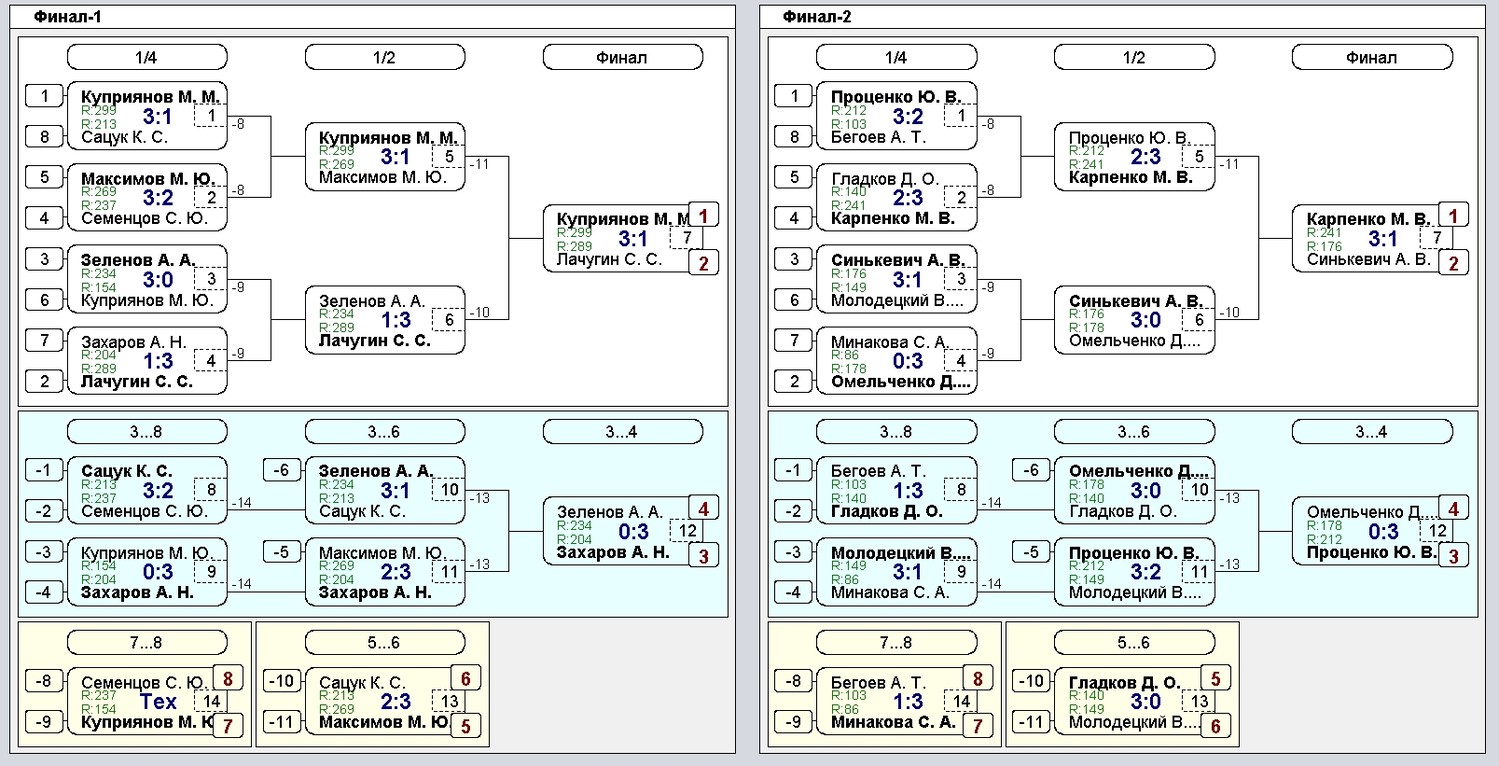This screenshot has height=766, width=1499.
Task: Click the -5 box beside Проценко Ю. В.
Action: [x=1032, y=552]
